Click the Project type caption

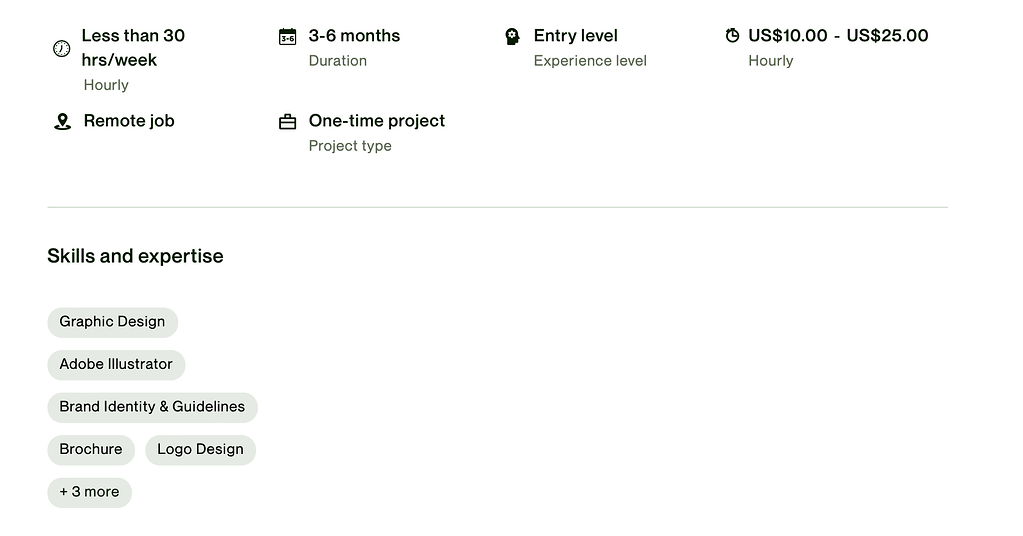point(350,146)
